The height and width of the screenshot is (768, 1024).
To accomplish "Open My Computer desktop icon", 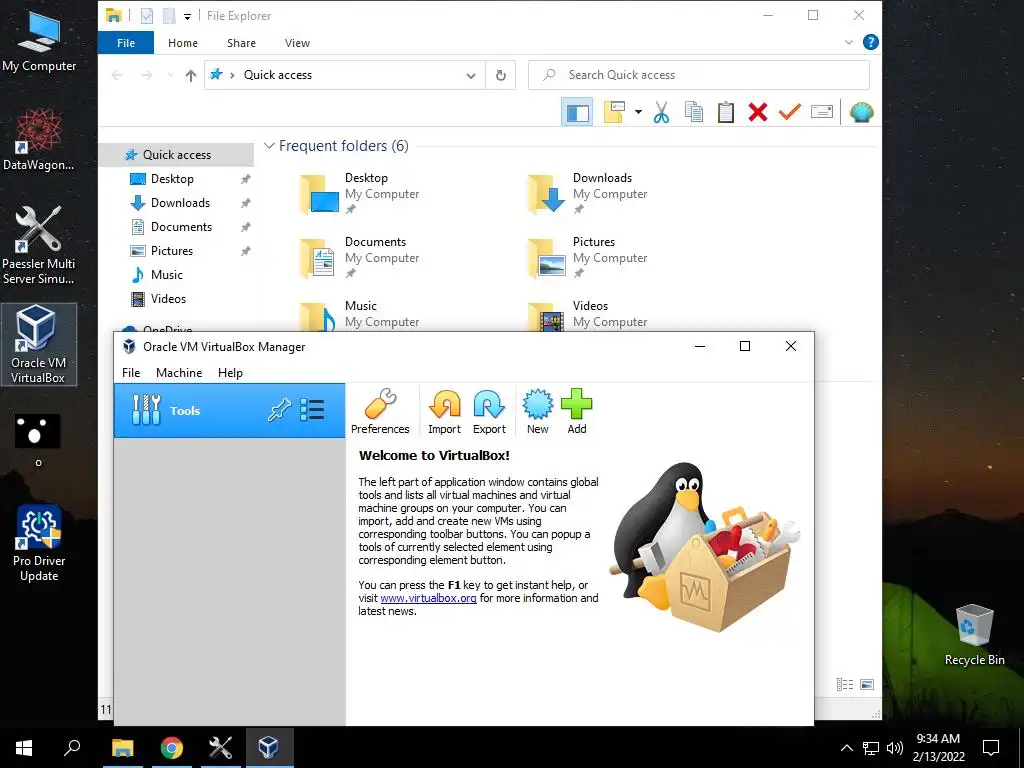I will (39, 40).
